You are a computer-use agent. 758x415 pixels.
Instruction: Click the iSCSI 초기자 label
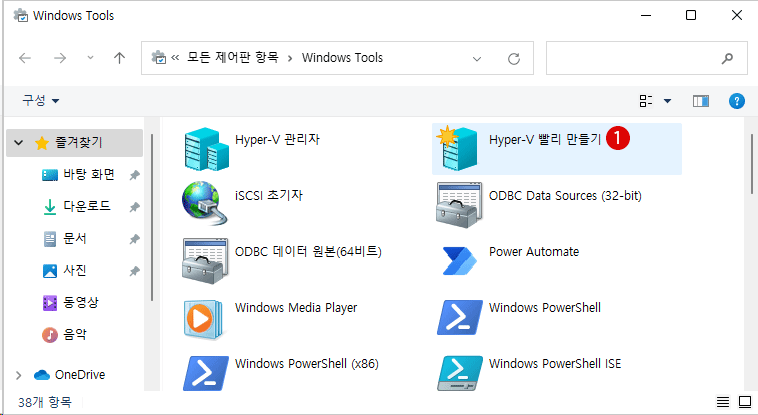pos(269,195)
